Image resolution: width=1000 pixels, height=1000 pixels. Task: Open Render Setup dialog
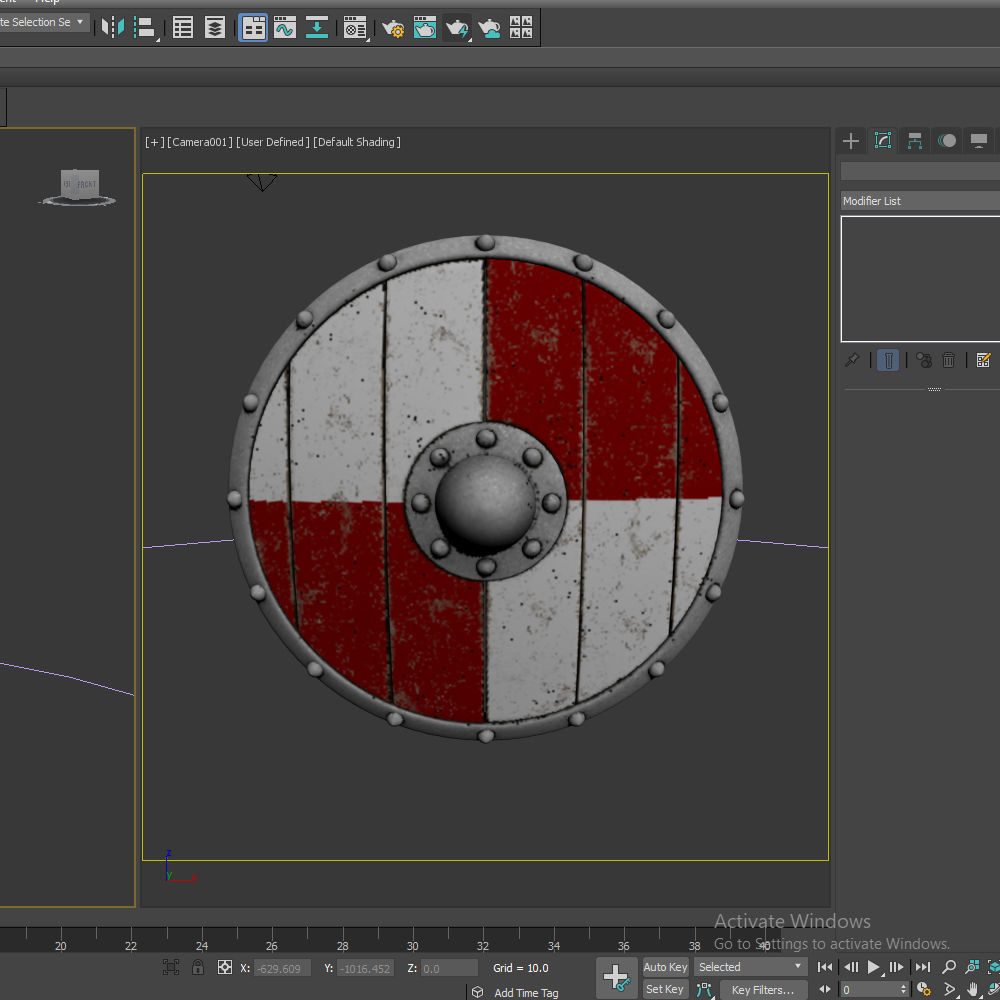(x=393, y=27)
